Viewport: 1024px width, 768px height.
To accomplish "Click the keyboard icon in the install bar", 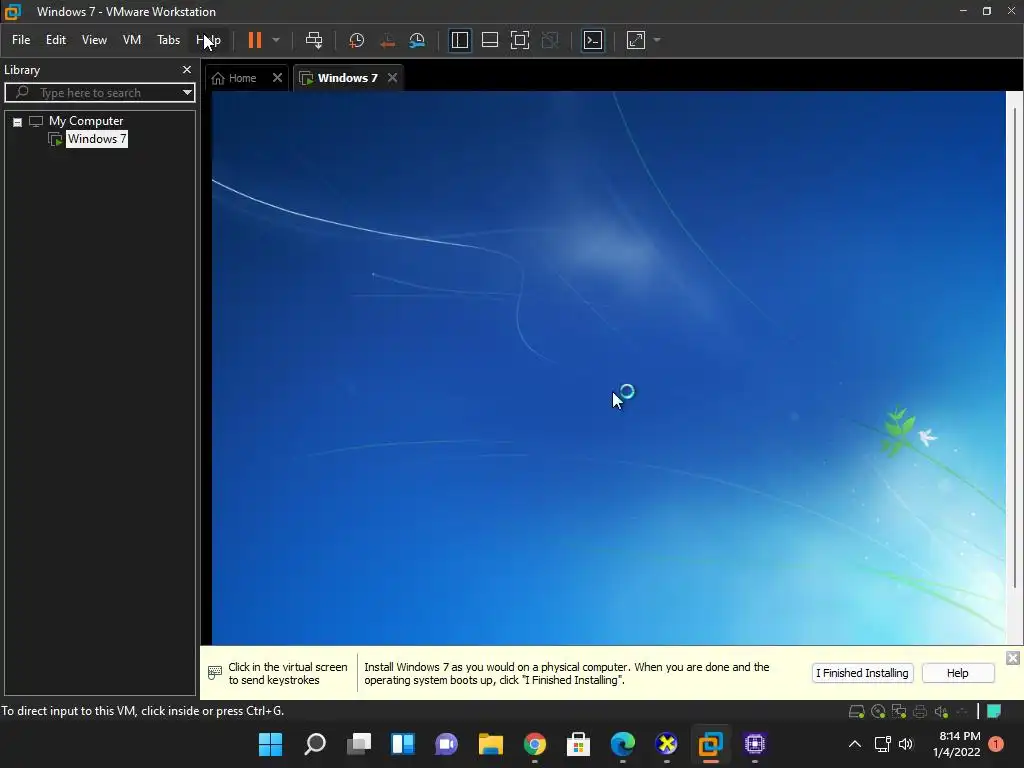I will tap(214, 672).
